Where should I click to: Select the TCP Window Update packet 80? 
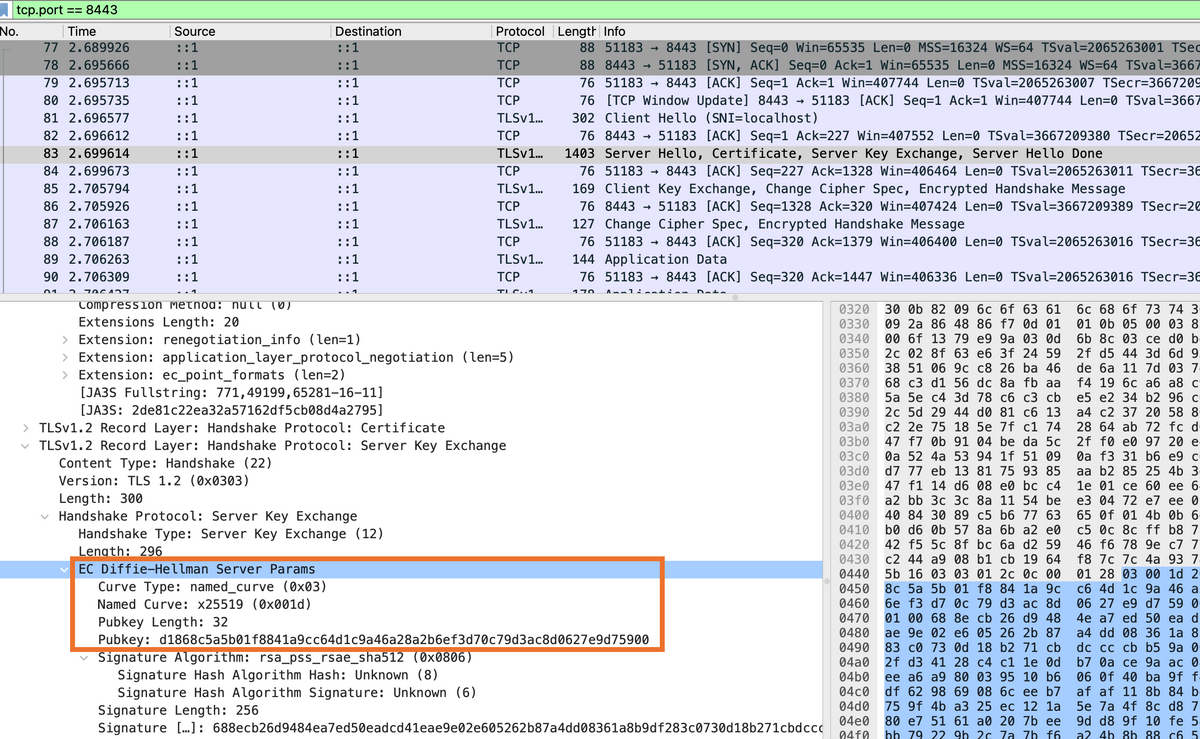[x=600, y=101]
